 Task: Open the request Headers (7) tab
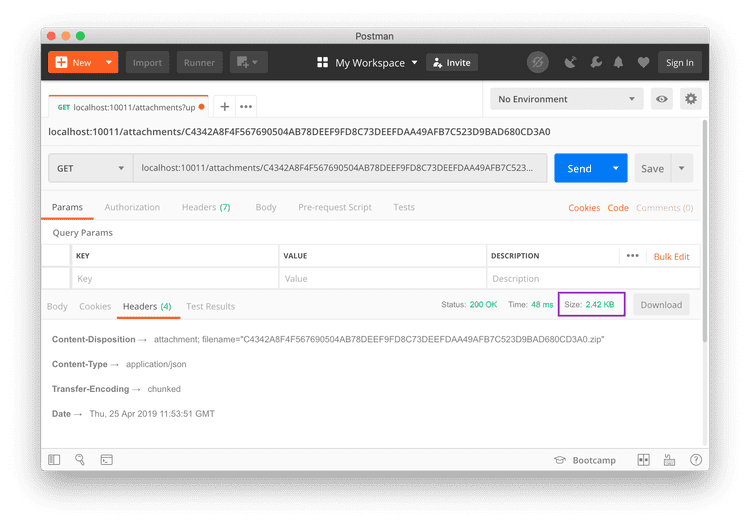[x=206, y=207]
